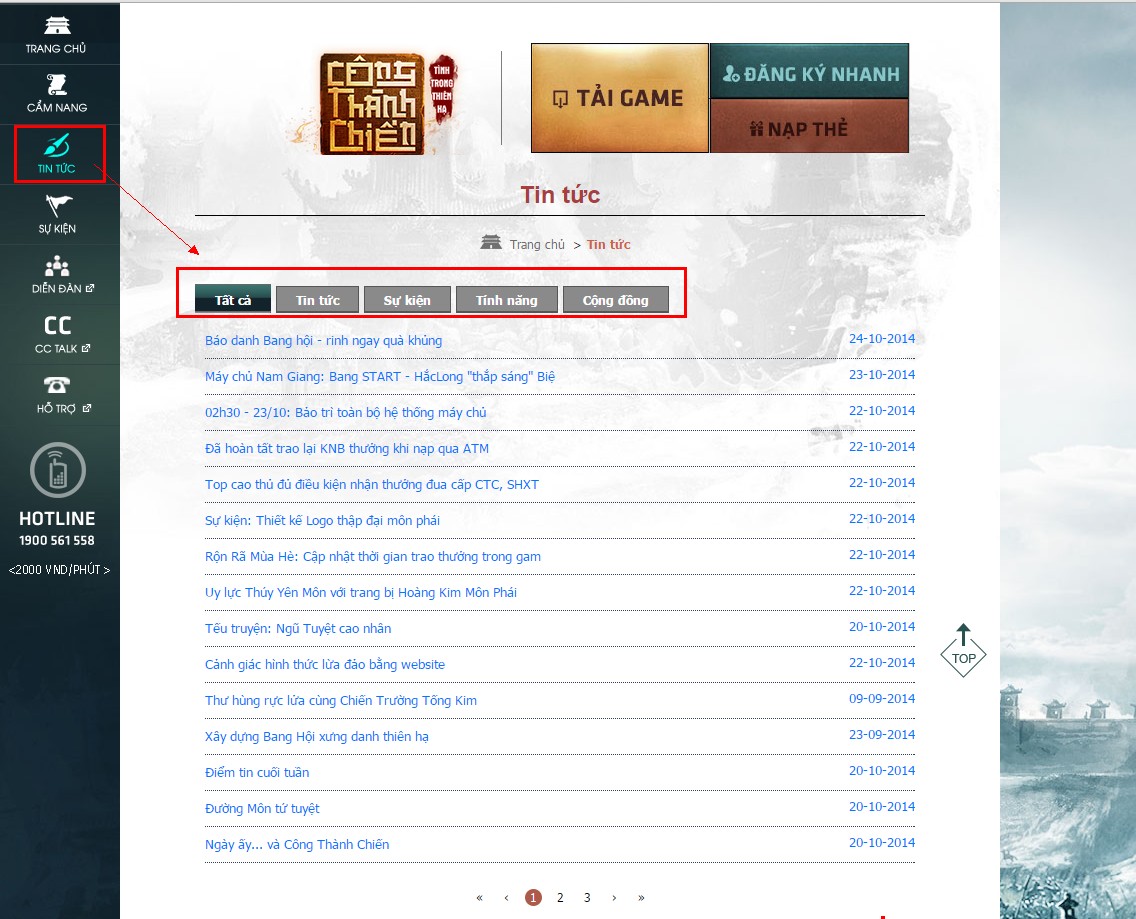
Task: Jump to last page with » arrow
Action: (641, 898)
